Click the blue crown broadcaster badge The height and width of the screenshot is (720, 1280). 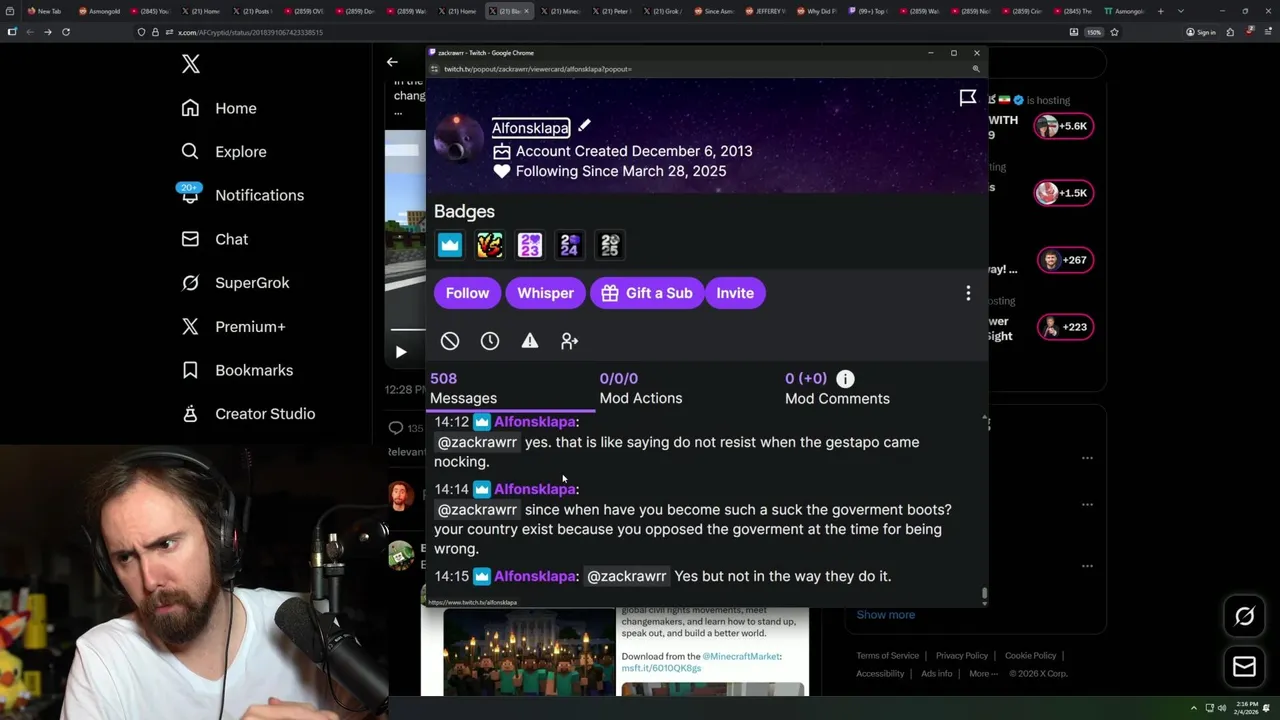[x=450, y=245]
